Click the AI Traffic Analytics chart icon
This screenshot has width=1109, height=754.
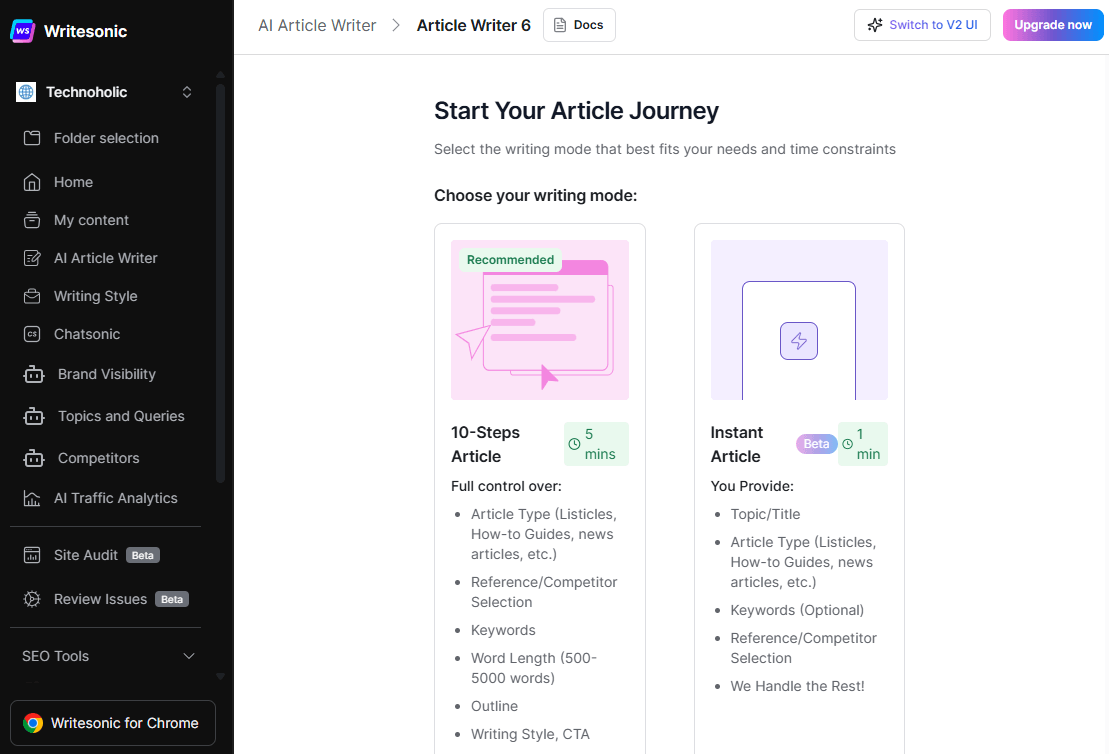pyautogui.click(x=32, y=499)
